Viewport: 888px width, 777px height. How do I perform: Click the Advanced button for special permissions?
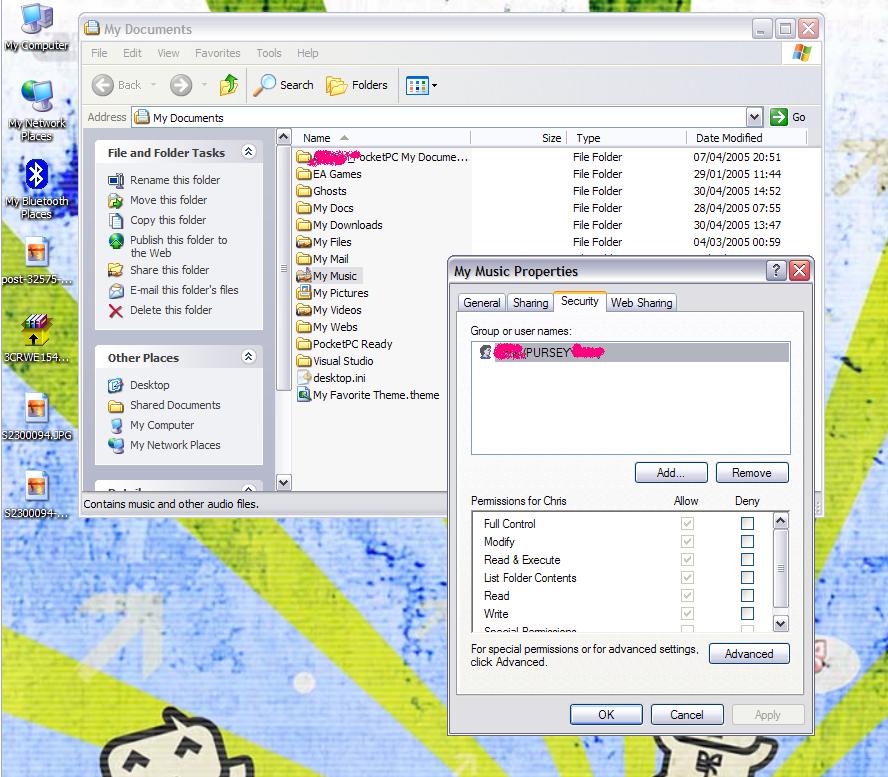[x=749, y=653]
